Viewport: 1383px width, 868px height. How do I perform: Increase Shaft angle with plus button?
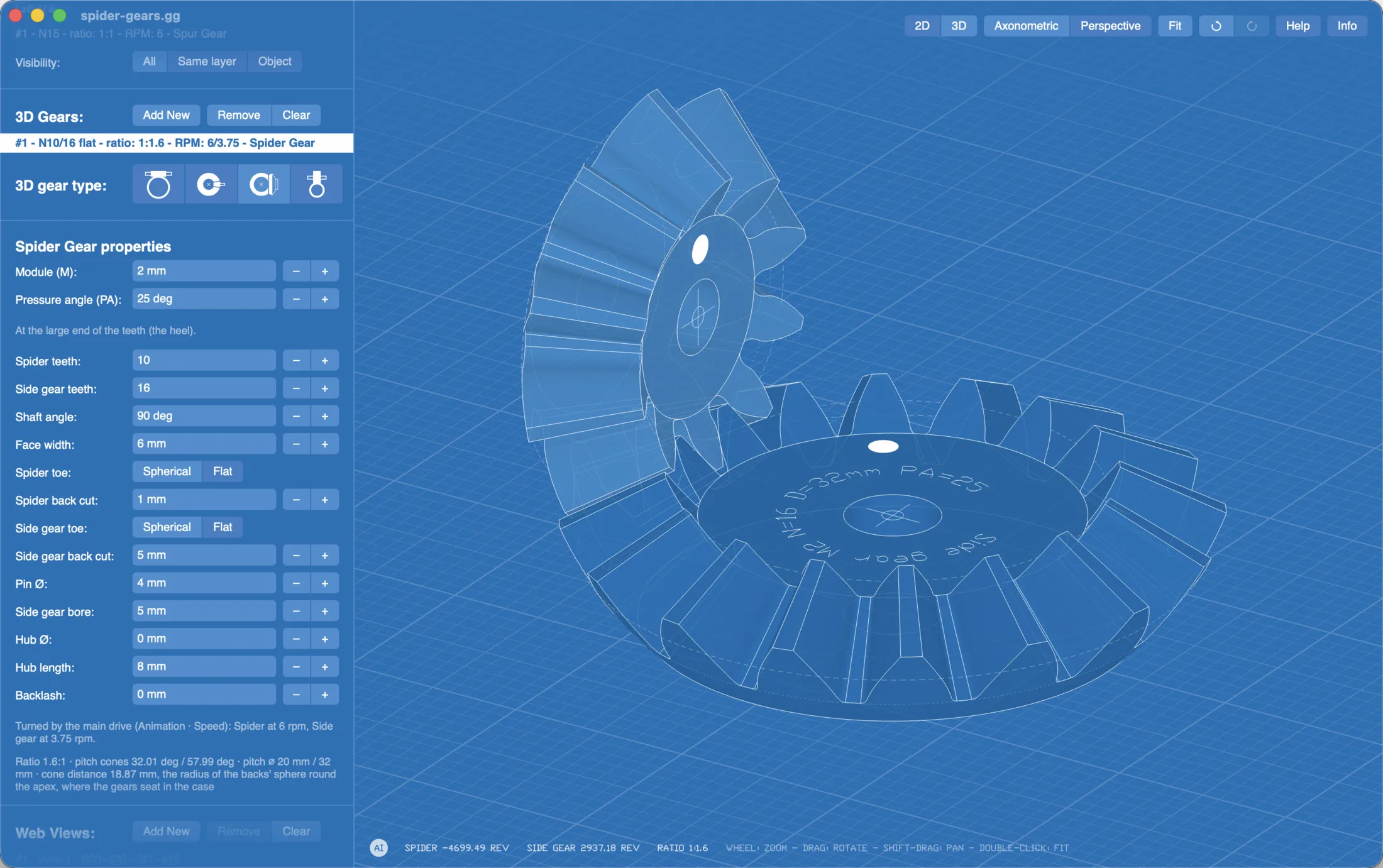coord(325,416)
